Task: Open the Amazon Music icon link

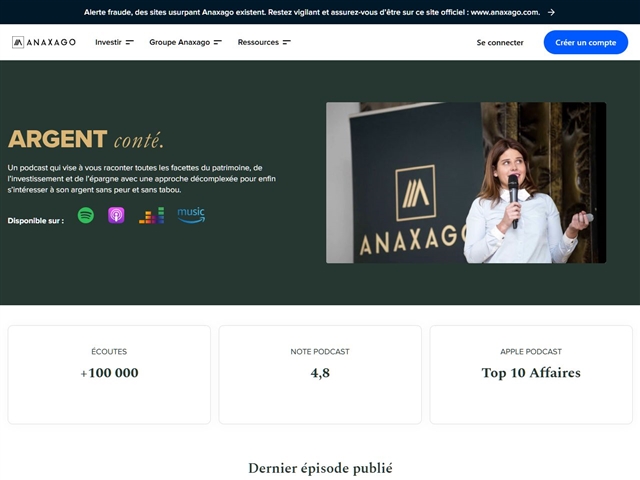Action: pyautogui.click(x=191, y=215)
